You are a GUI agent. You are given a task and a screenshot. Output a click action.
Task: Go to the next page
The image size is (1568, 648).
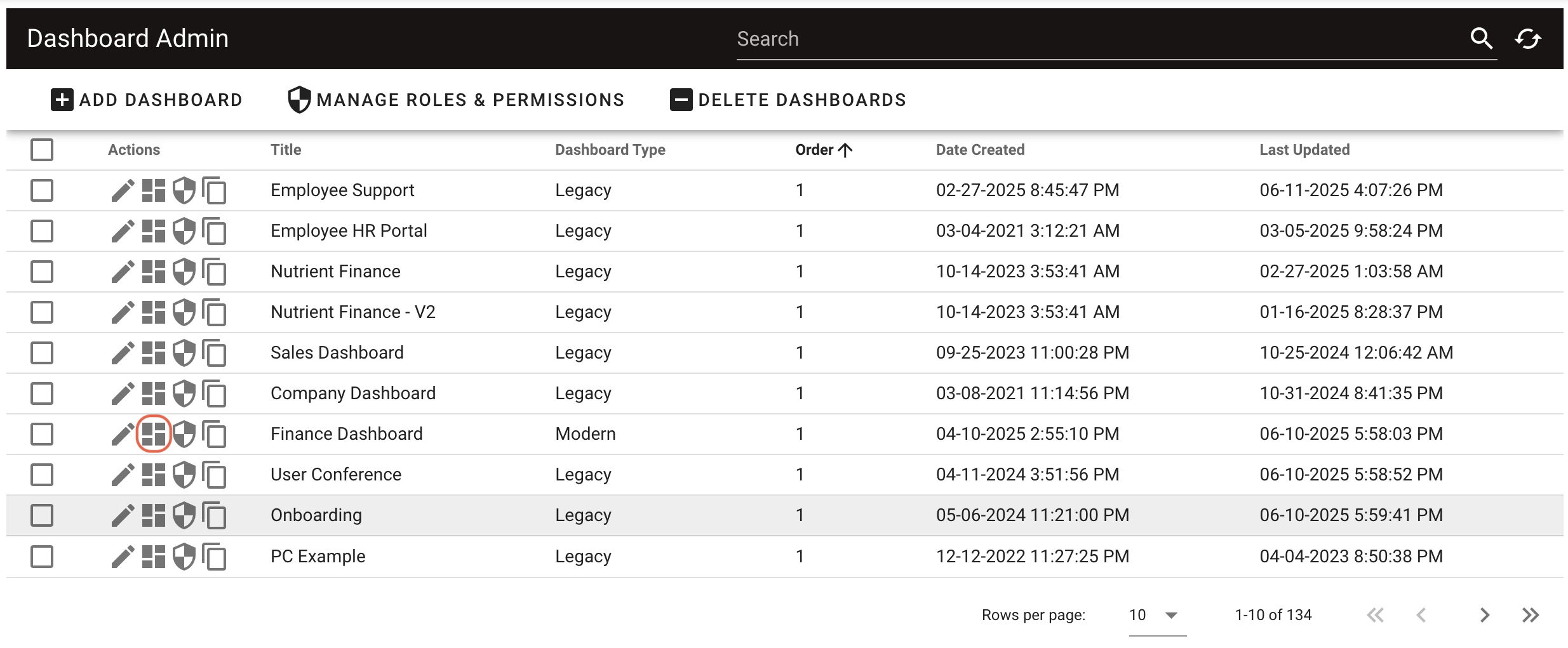[x=1484, y=615]
